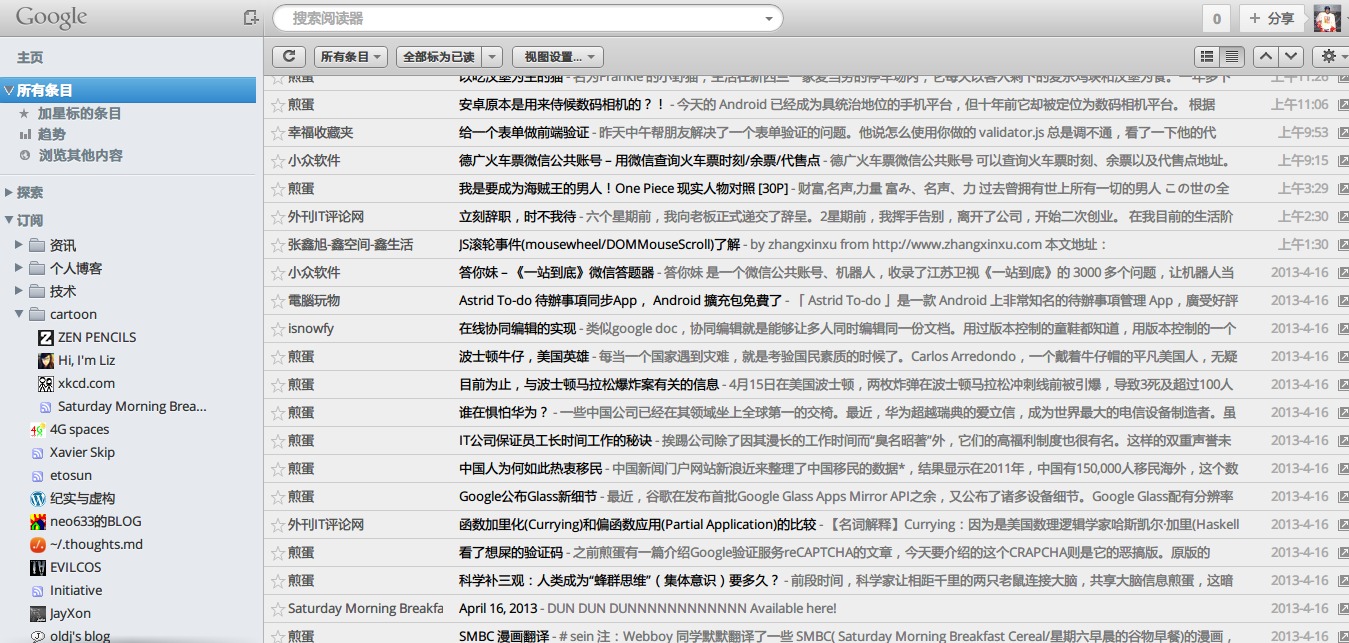The height and width of the screenshot is (643, 1349).
Task: Open article Google公布Glass新细节
Action: [x=528, y=496]
